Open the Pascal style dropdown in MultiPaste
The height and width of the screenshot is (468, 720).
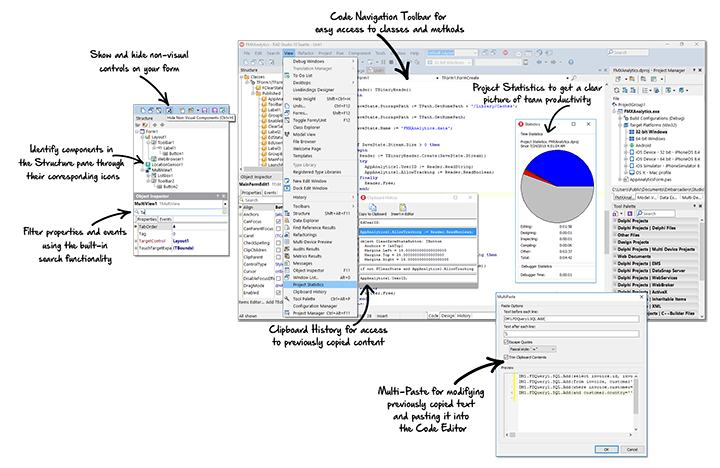point(533,349)
